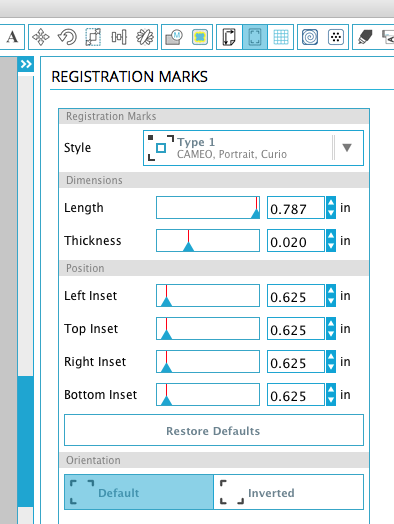Open the Offset panel yellow icon
The width and height of the screenshot is (394, 524).
200,37
